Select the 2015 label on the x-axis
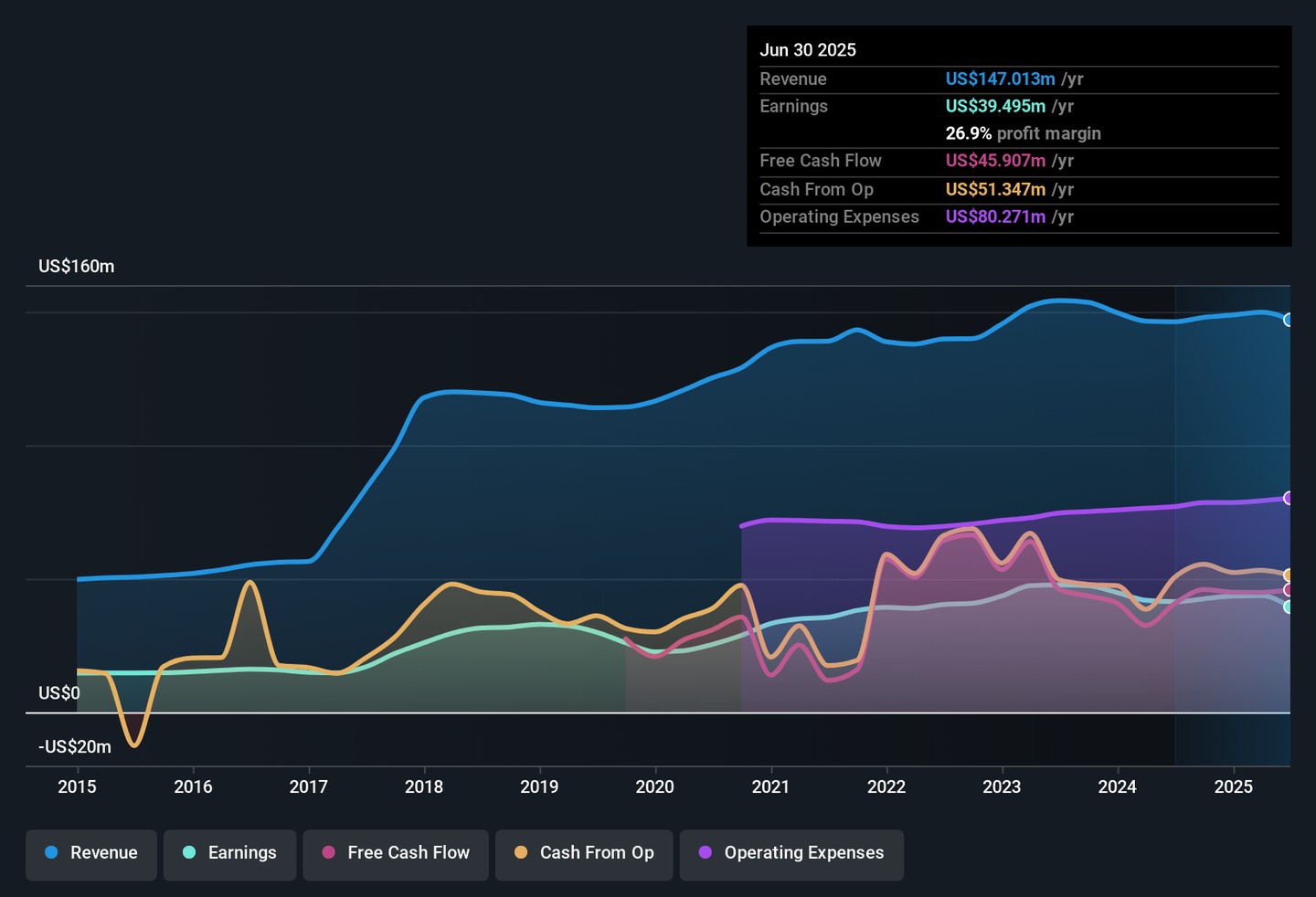 click(77, 787)
